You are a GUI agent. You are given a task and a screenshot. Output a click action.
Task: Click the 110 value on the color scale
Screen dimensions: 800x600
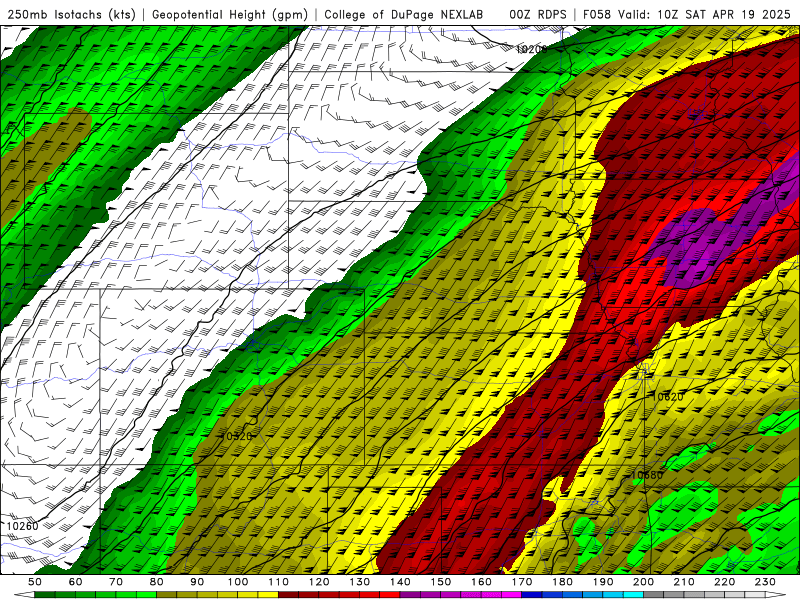tap(278, 582)
